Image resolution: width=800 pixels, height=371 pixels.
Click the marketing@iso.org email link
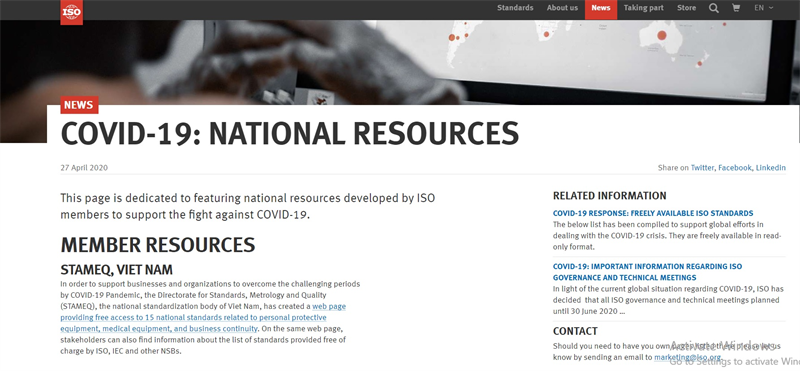pos(687,358)
